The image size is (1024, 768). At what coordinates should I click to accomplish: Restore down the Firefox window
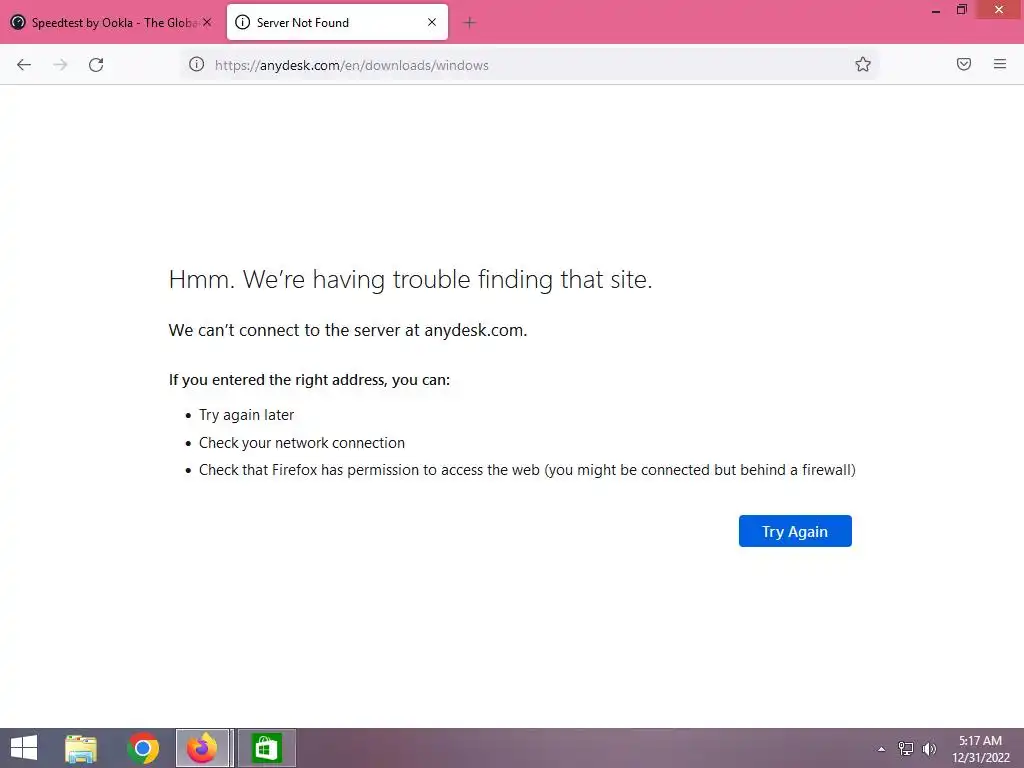click(962, 10)
